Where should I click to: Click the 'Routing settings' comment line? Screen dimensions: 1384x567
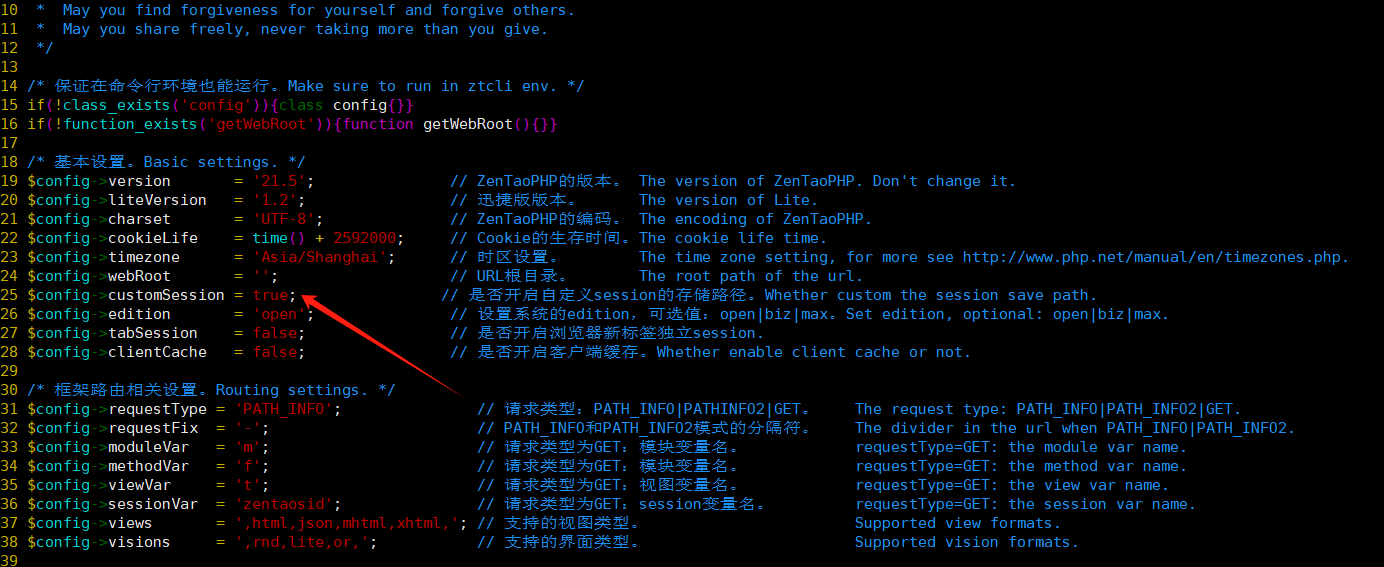pos(211,390)
